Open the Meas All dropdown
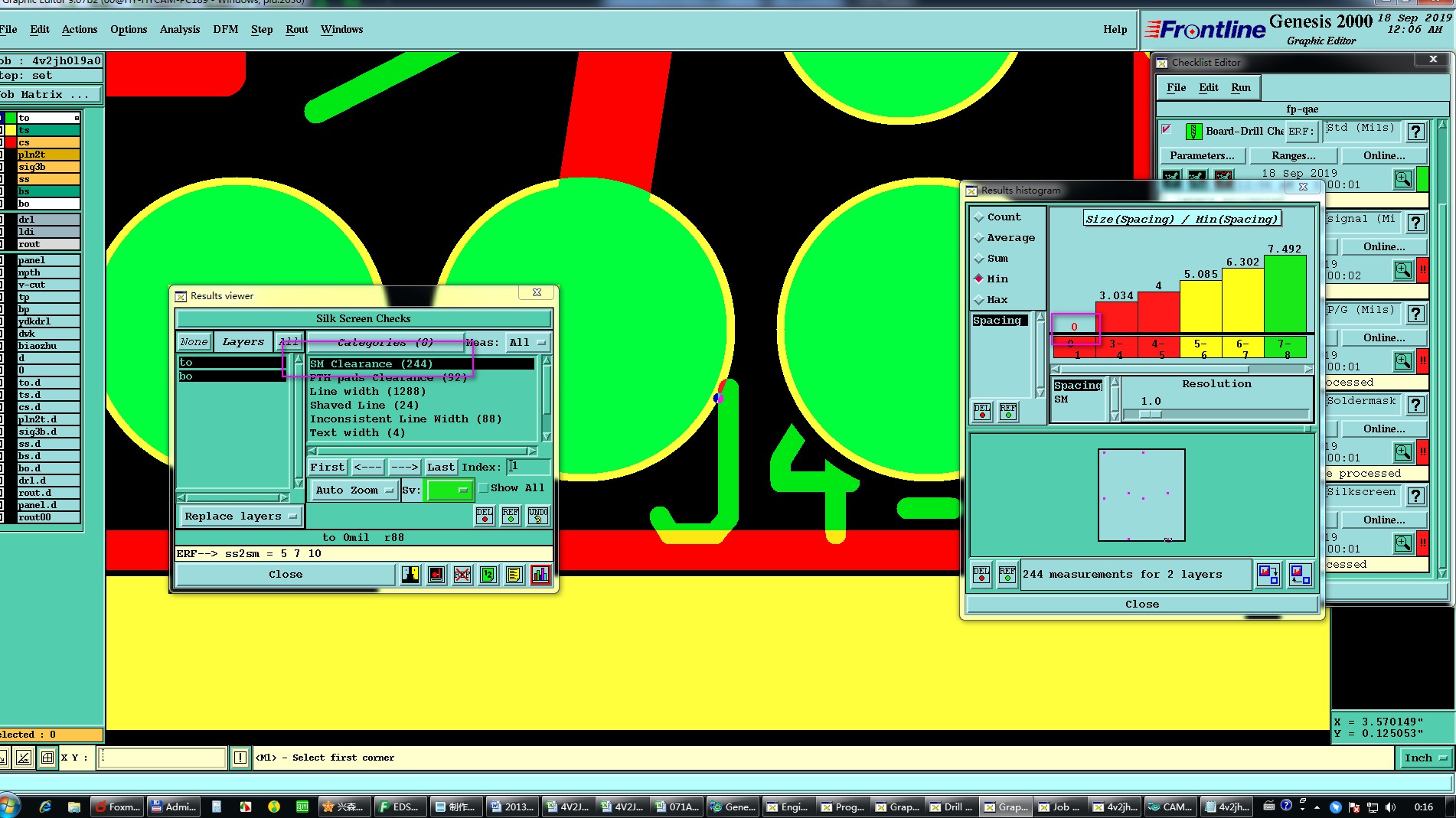Screen dimensions: 1456x818 (528, 342)
